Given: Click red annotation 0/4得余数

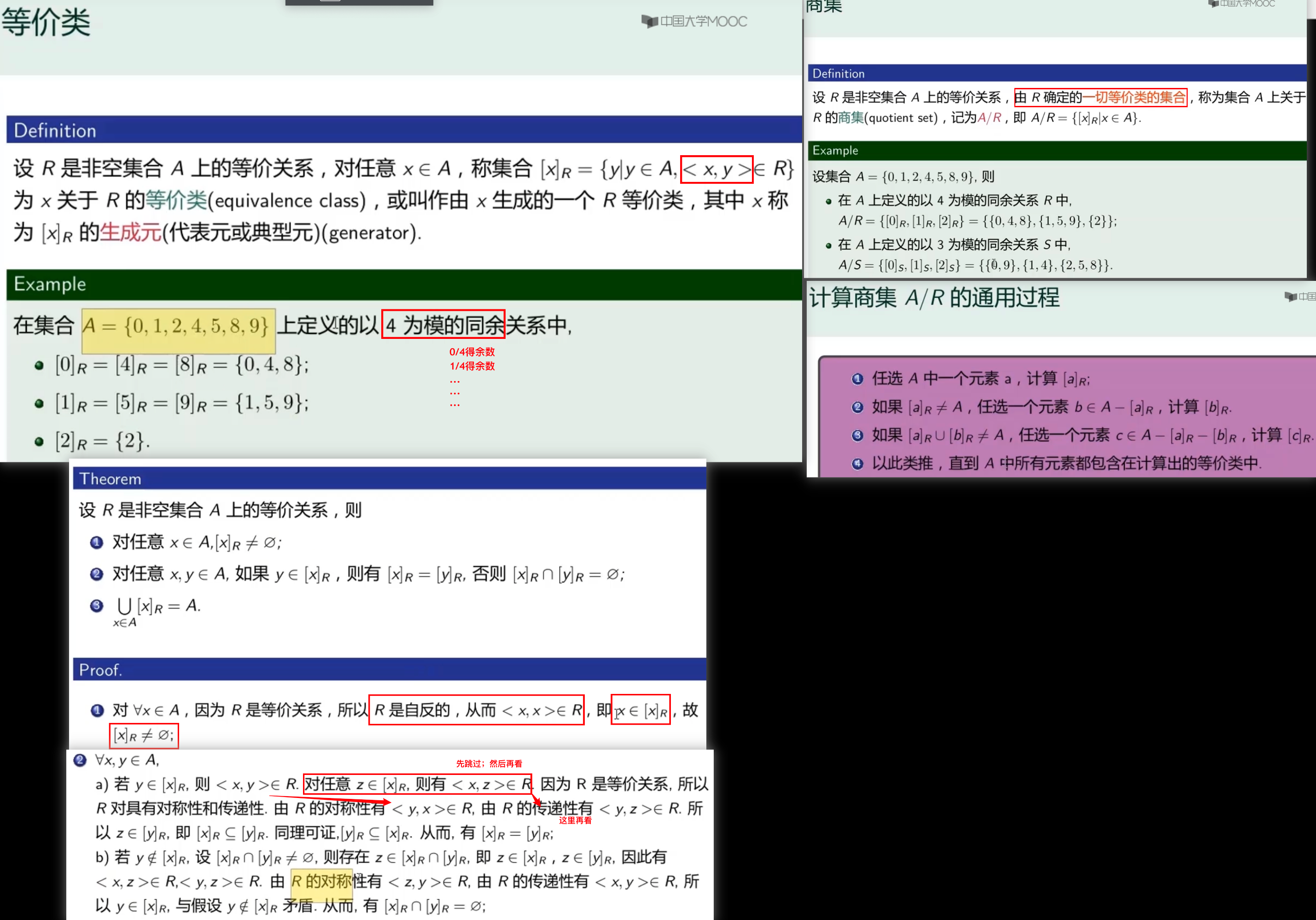Looking at the screenshot, I should (x=472, y=352).
